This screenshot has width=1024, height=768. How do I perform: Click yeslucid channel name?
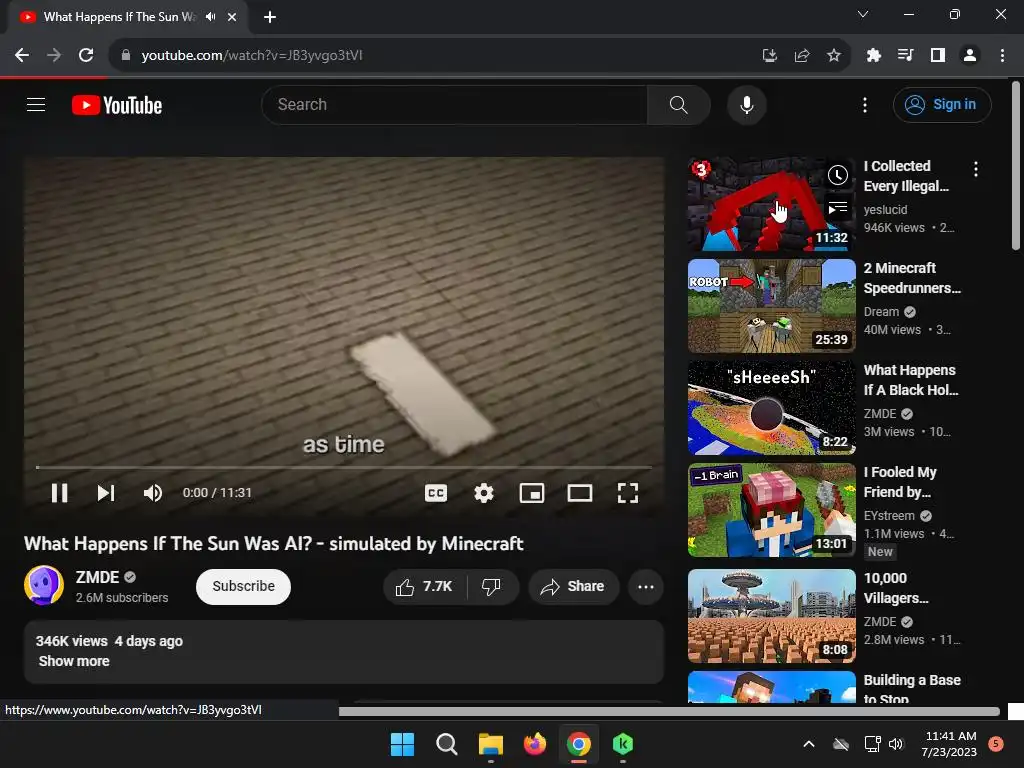tap(885, 210)
